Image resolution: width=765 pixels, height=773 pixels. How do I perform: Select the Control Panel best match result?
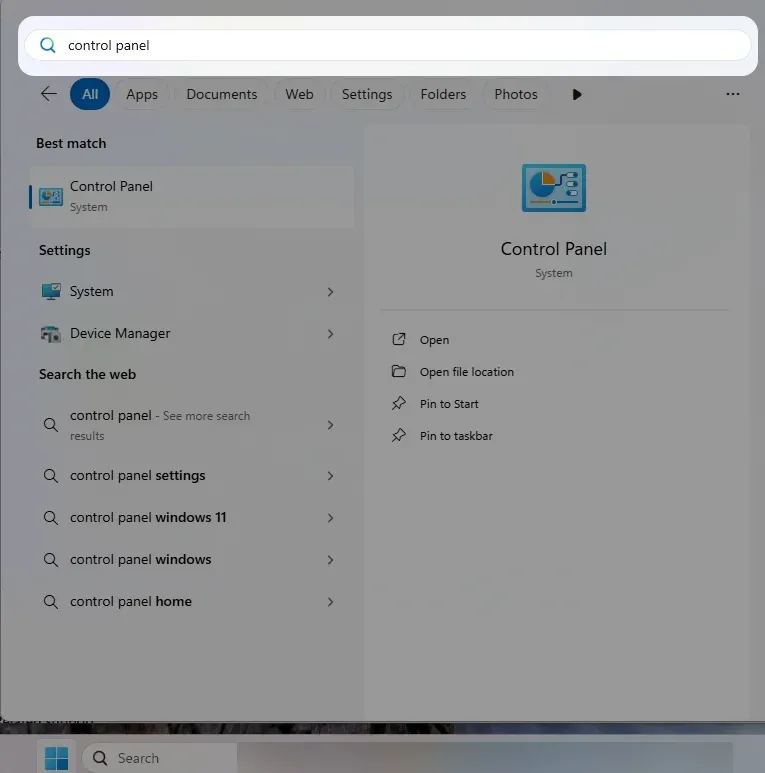coord(190,196)
